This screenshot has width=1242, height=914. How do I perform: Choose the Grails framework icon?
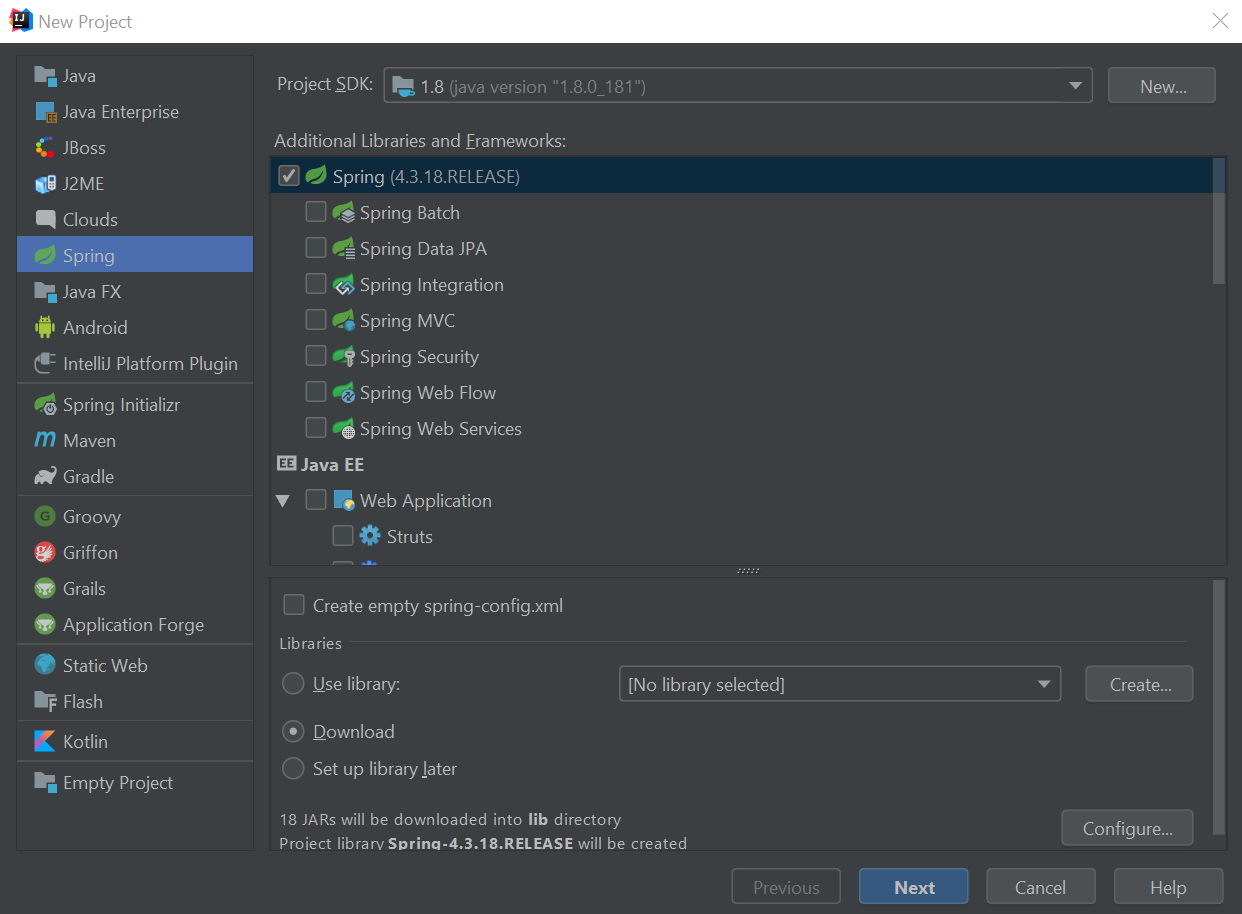pos(80,588)
